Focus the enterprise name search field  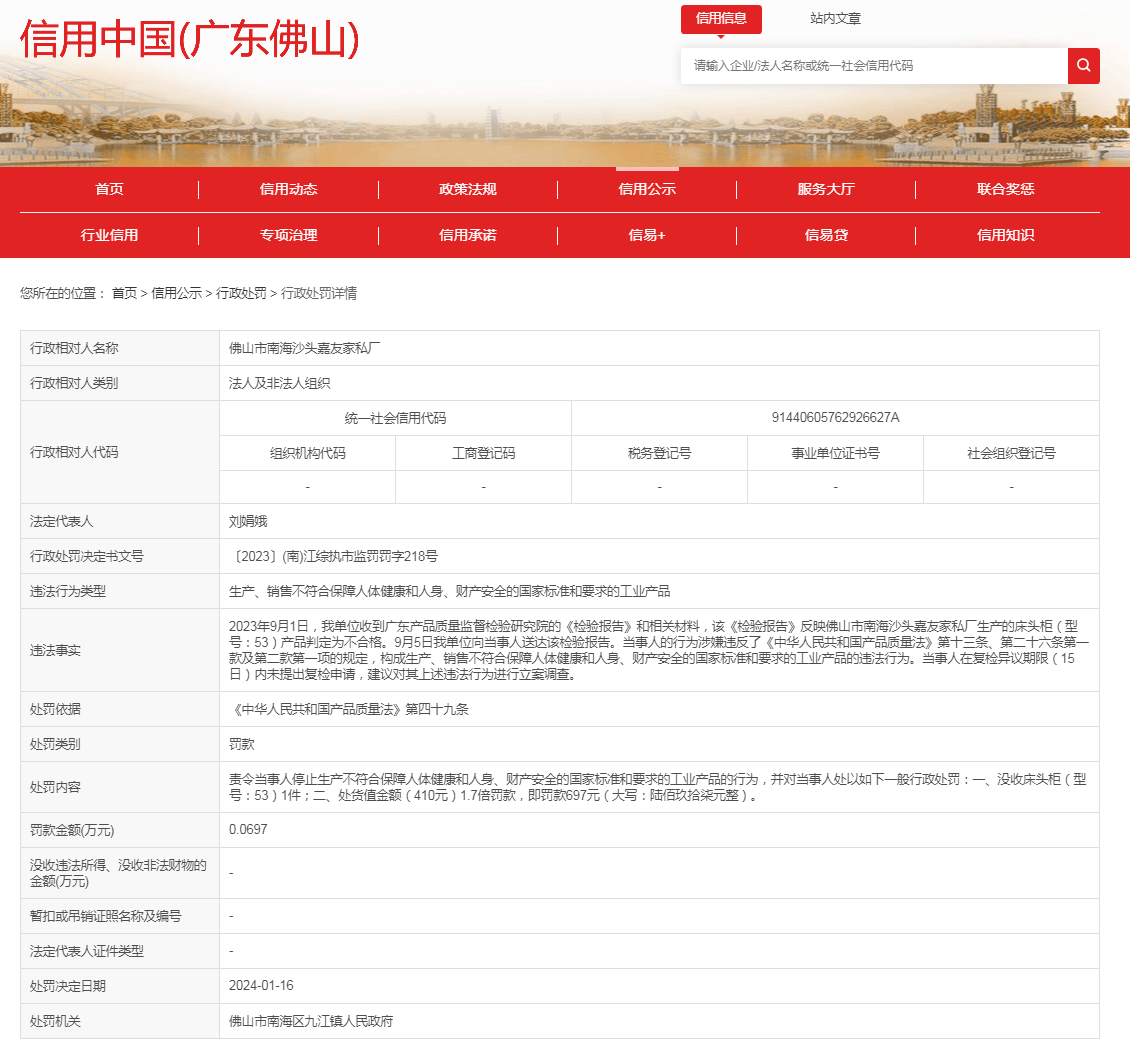[873, 66]
